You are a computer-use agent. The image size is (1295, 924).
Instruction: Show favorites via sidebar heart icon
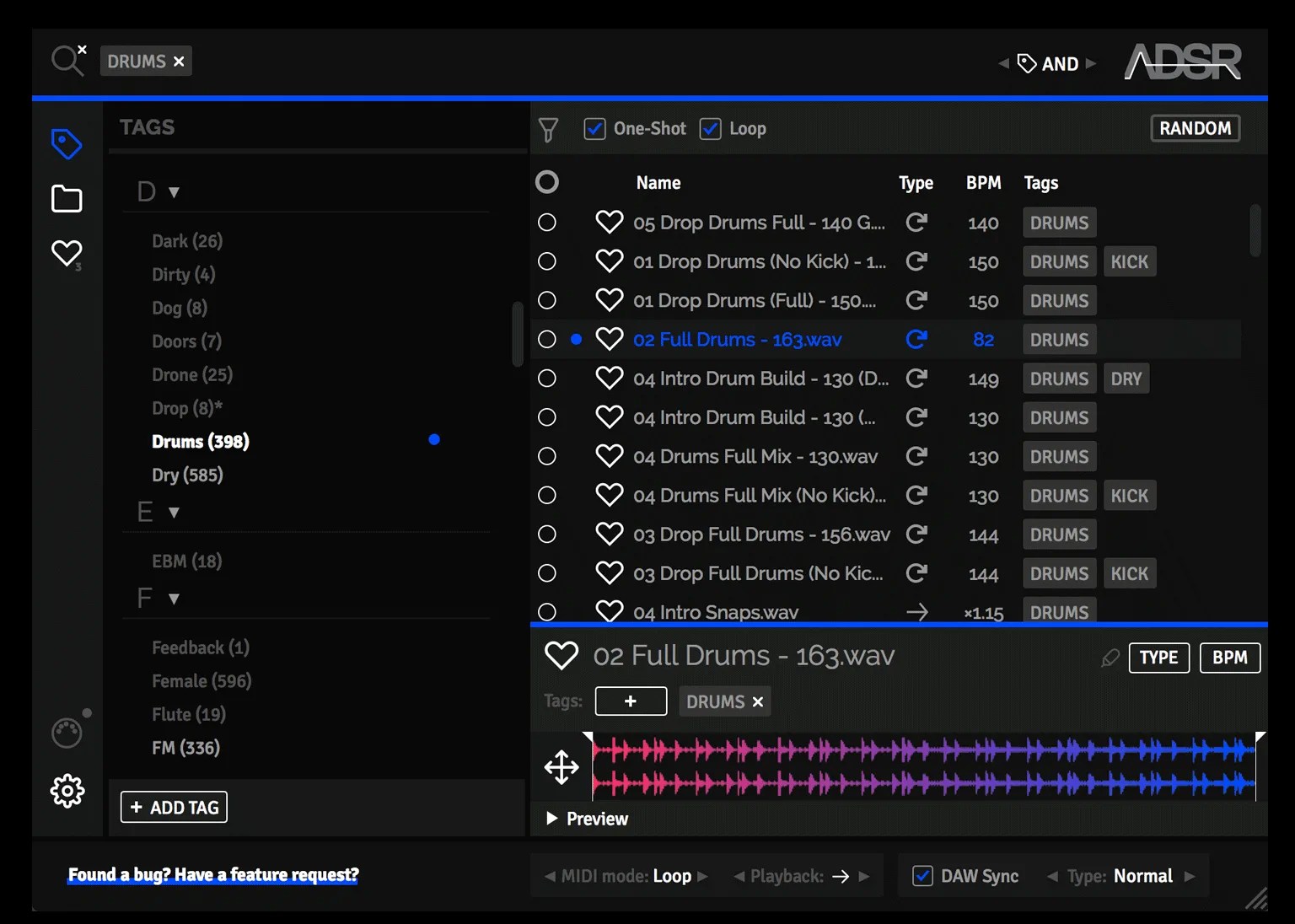(67, 253)
